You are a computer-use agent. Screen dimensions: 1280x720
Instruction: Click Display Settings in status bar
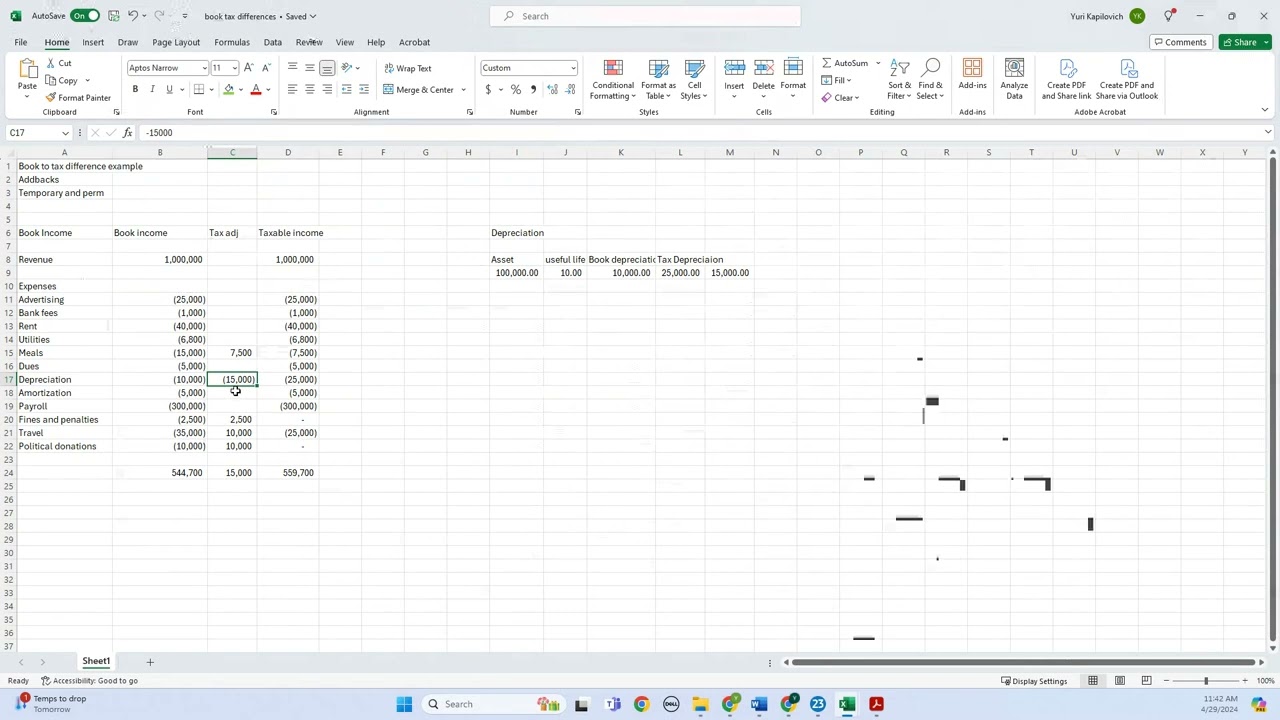[1034, 681]
